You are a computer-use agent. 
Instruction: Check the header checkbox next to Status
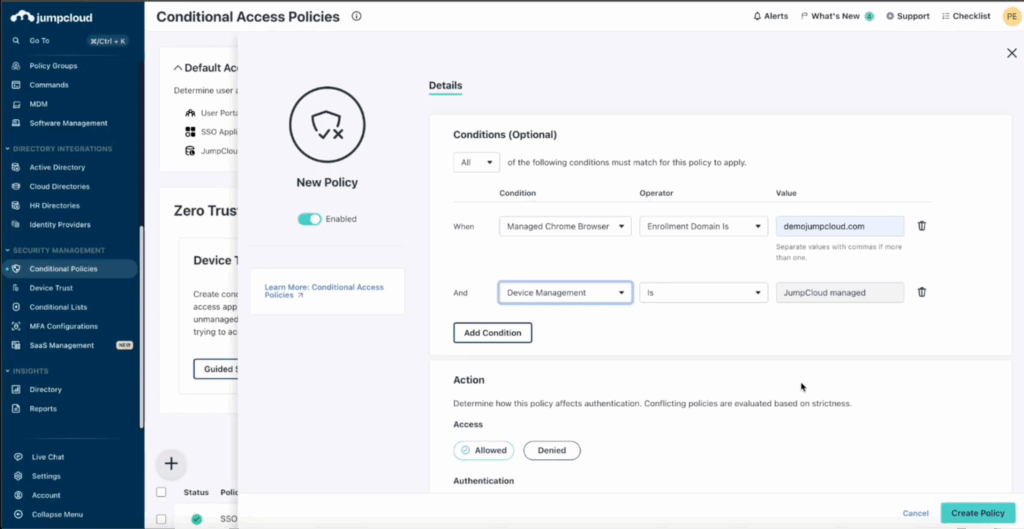click(x=161, y=492)
